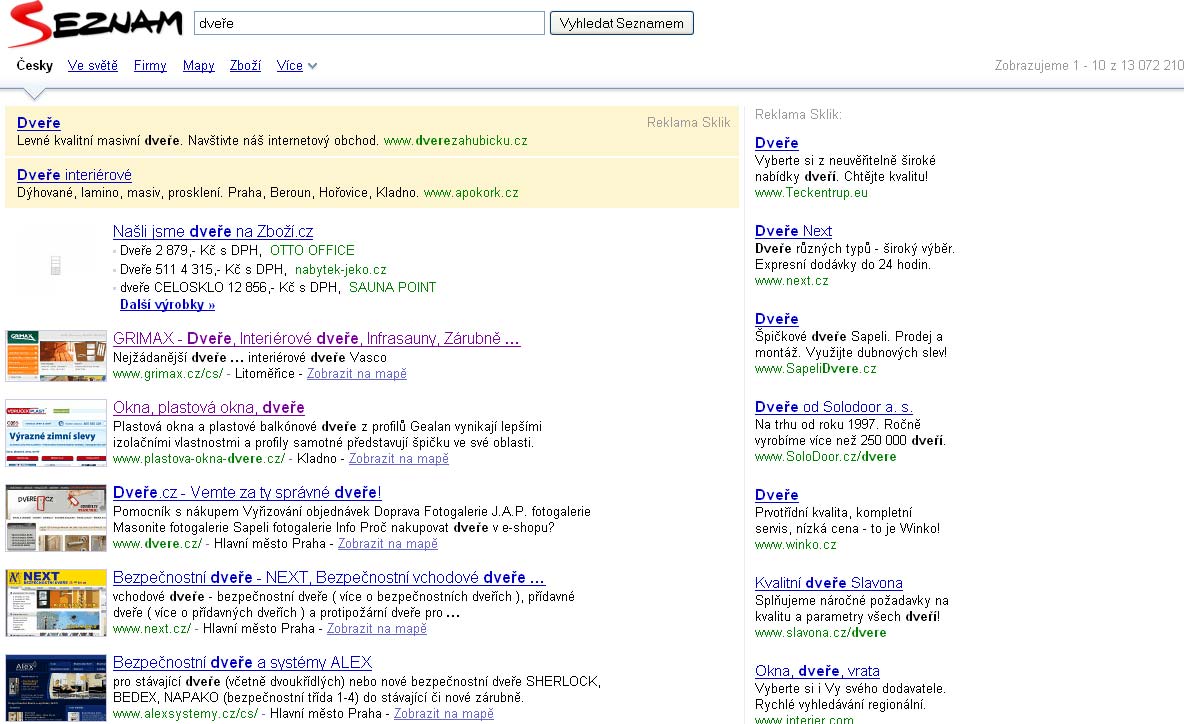Screen dimensions: 1184x724
Task: Click the search field containing dveře
Action: pyautogui.click(x=369, y=23)
